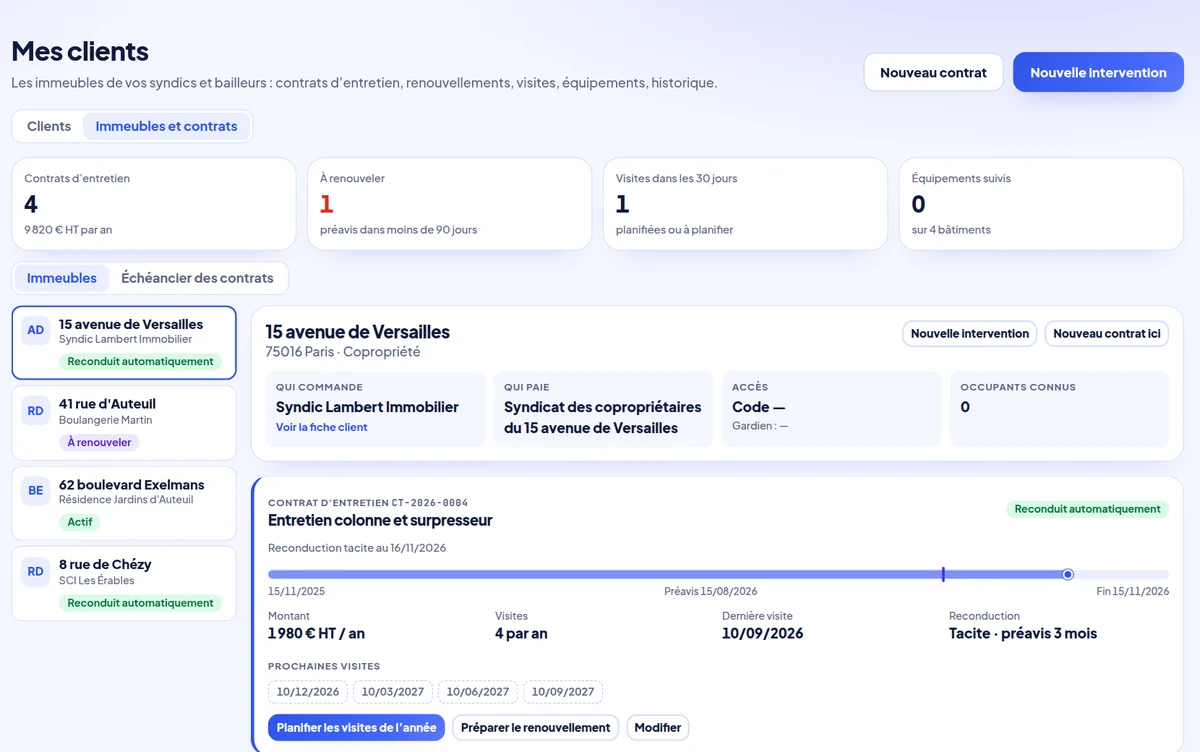Create a Nouvelle intervention from the header
The height and width of the screenshot is (752, 1200).
point(1098,72)
